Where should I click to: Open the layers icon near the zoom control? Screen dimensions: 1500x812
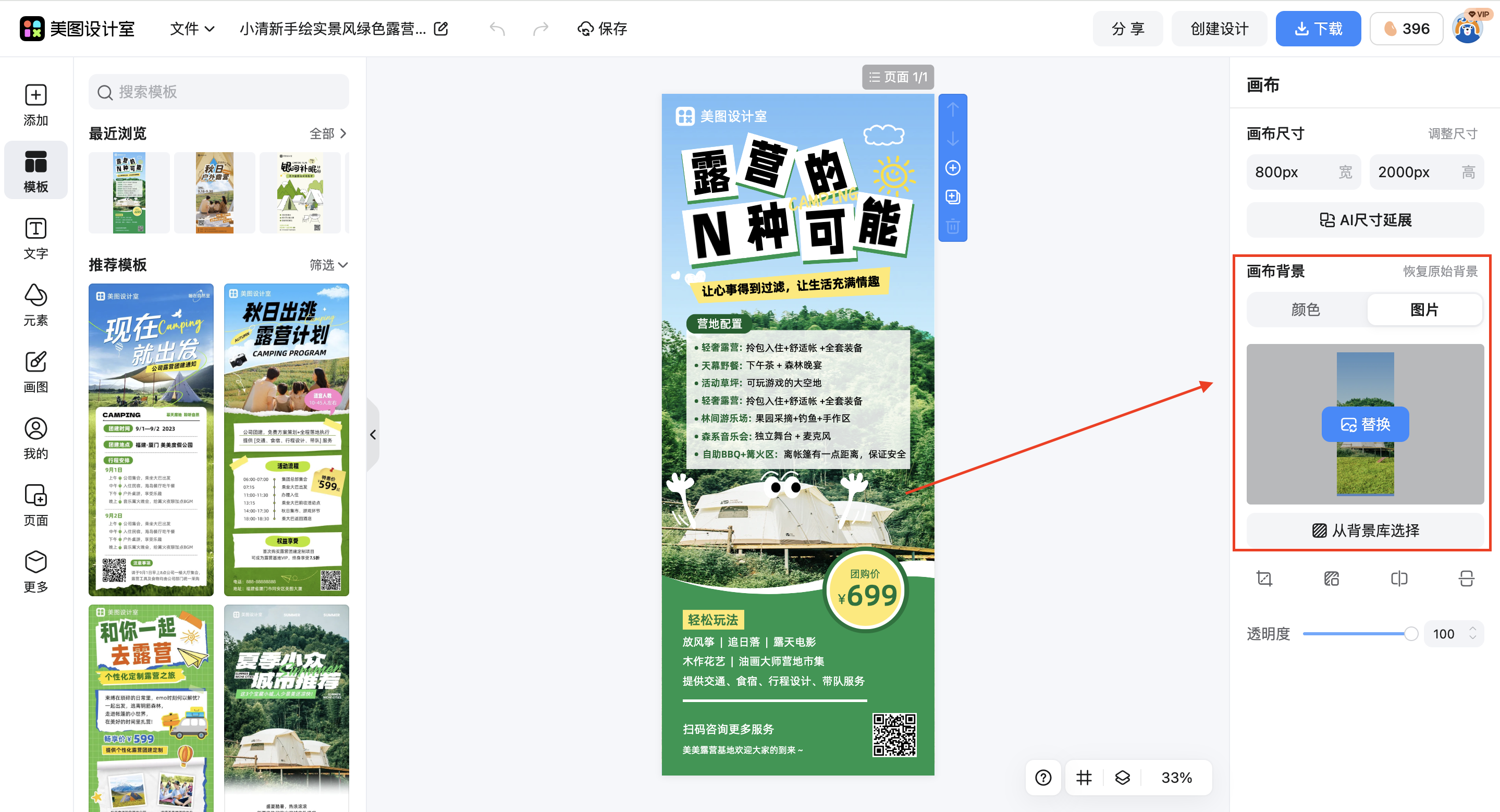(1123, 777)
